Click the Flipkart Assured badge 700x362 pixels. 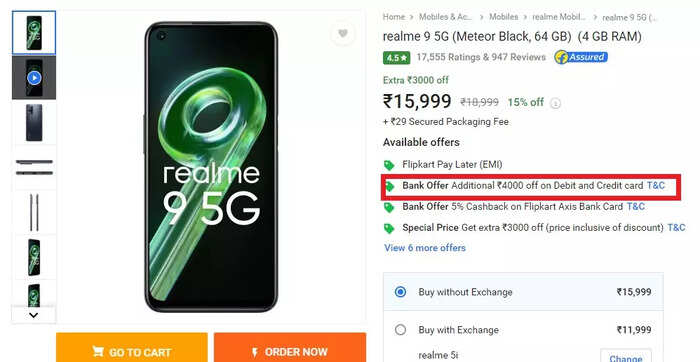point(581,57)
